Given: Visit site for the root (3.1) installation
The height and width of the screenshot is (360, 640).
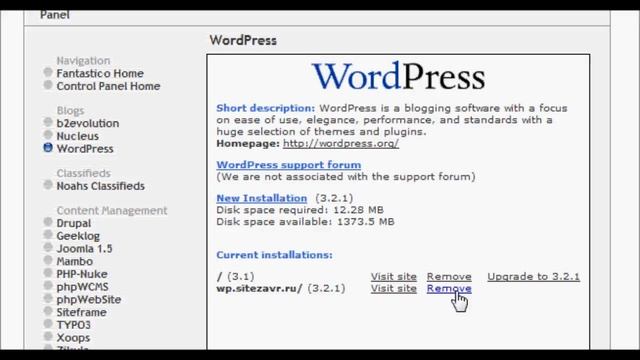Looking at the screenshot, I should pyautogui.click(x=393, y=277).
